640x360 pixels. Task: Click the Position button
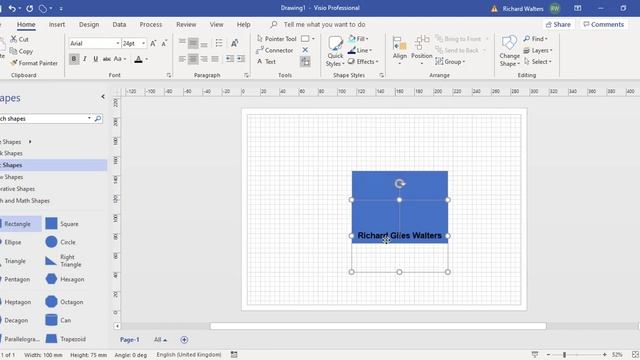(x=422, y=50)
